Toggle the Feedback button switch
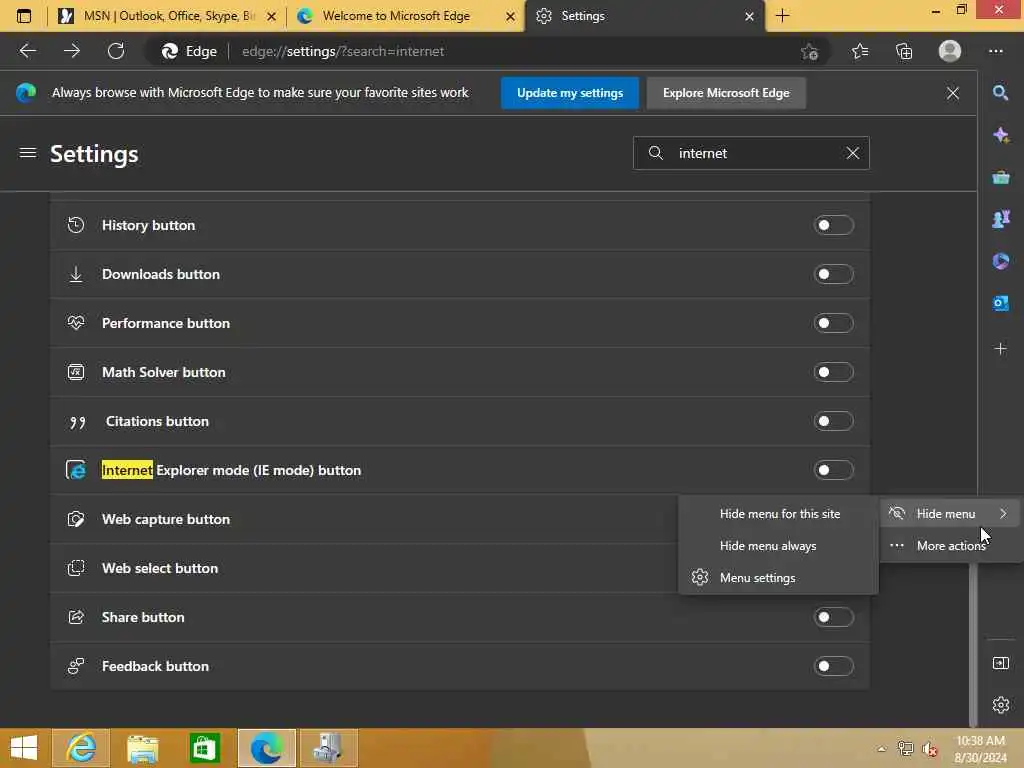1024x768 pixels. [833, 666]
